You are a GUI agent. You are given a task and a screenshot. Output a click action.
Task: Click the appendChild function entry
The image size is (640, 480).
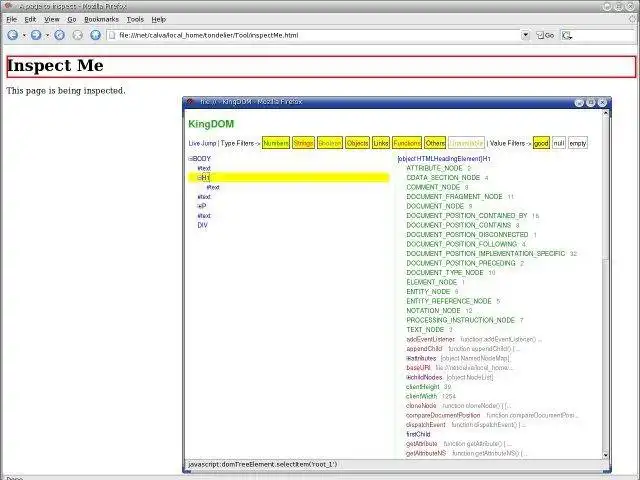(424, 349)
